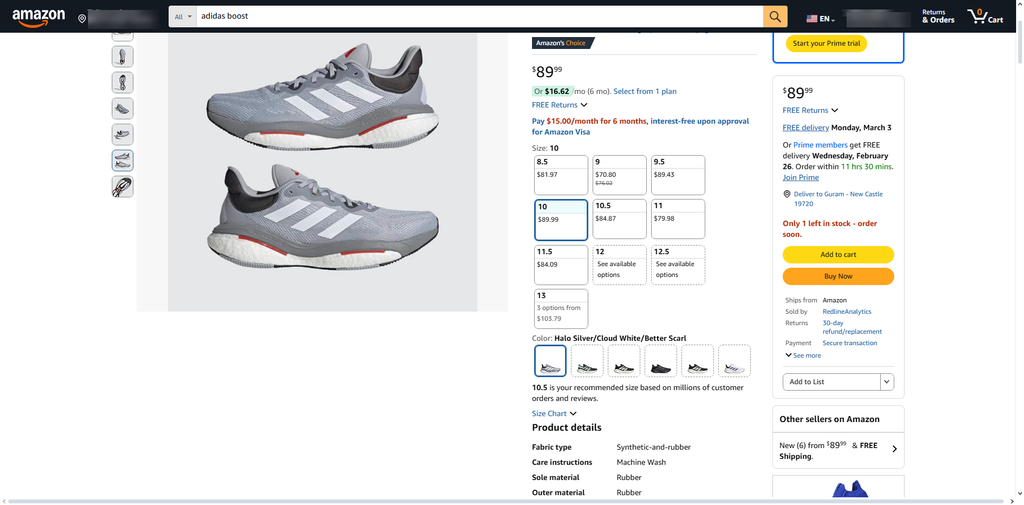This screenshot has height=505, width=1024.
Task: Click the Amazon's Choice badge
Action: [564, 43]
